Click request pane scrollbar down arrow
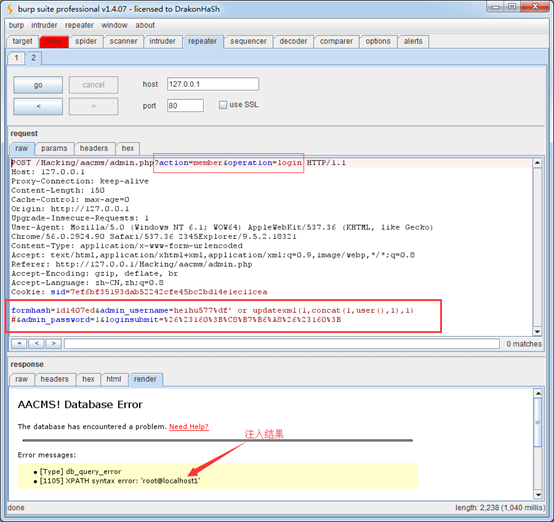 tap(537, 331)
